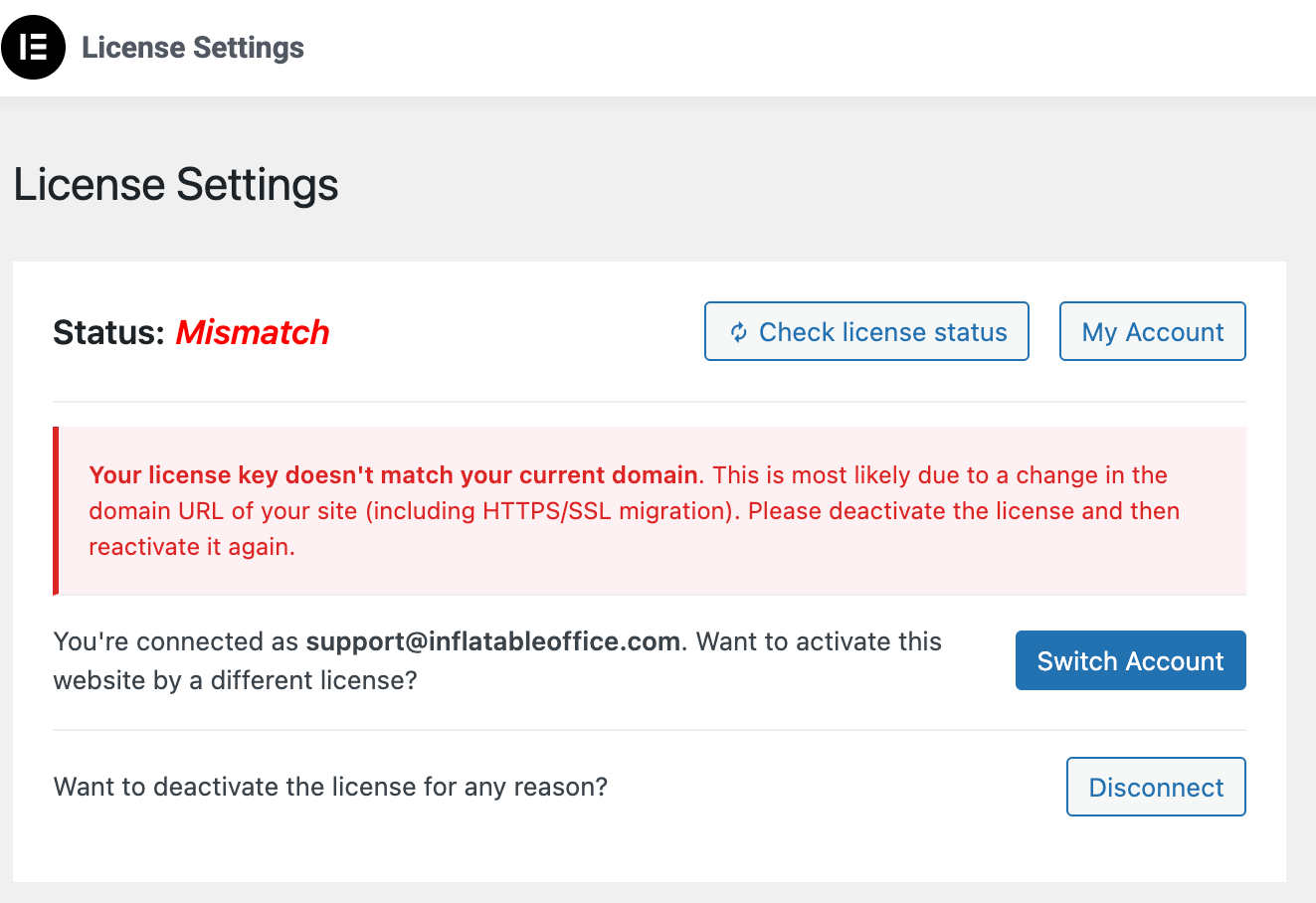Click the "Status:" label

[x=108, y=332]
